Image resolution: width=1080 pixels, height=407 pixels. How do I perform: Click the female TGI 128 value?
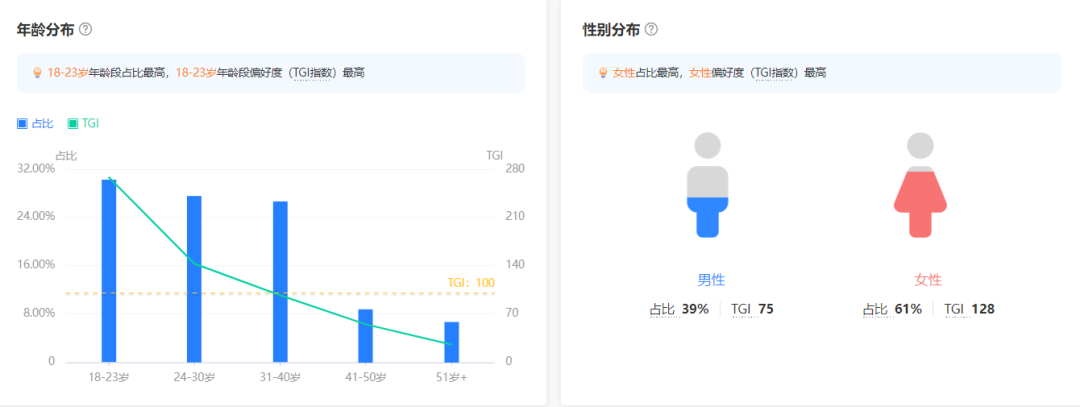(982, 309)
